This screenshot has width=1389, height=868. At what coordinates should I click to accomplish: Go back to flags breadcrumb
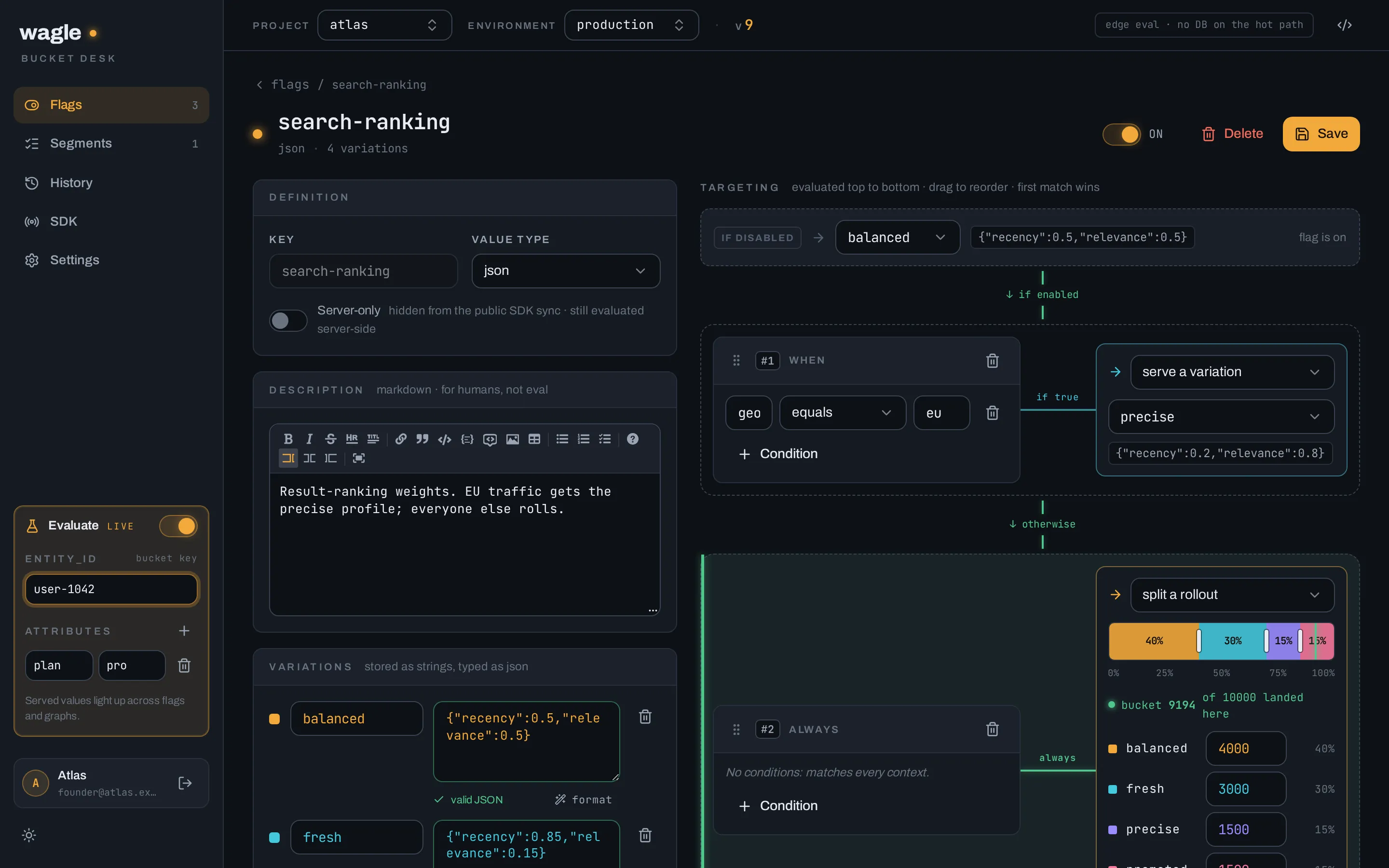[283, 85]
